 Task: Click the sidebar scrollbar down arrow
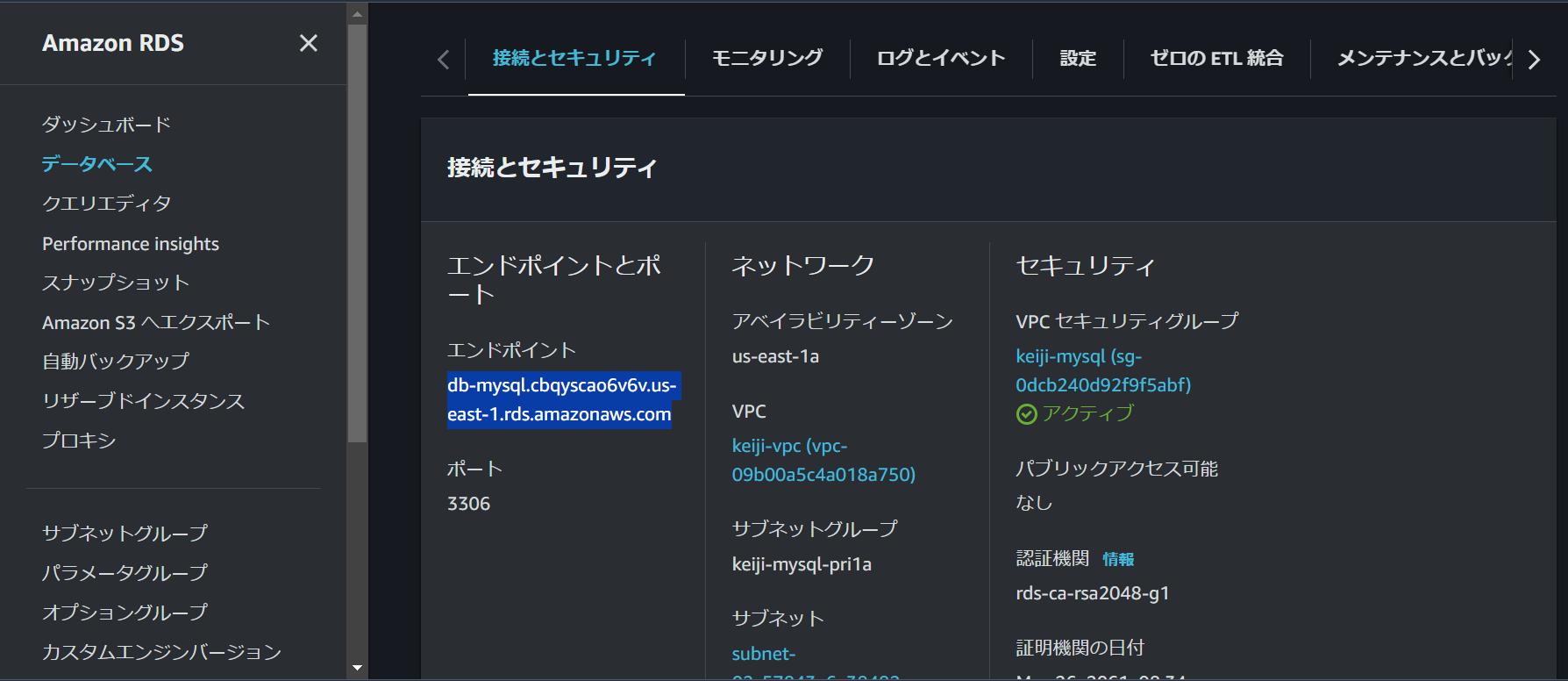coord(357,668)
